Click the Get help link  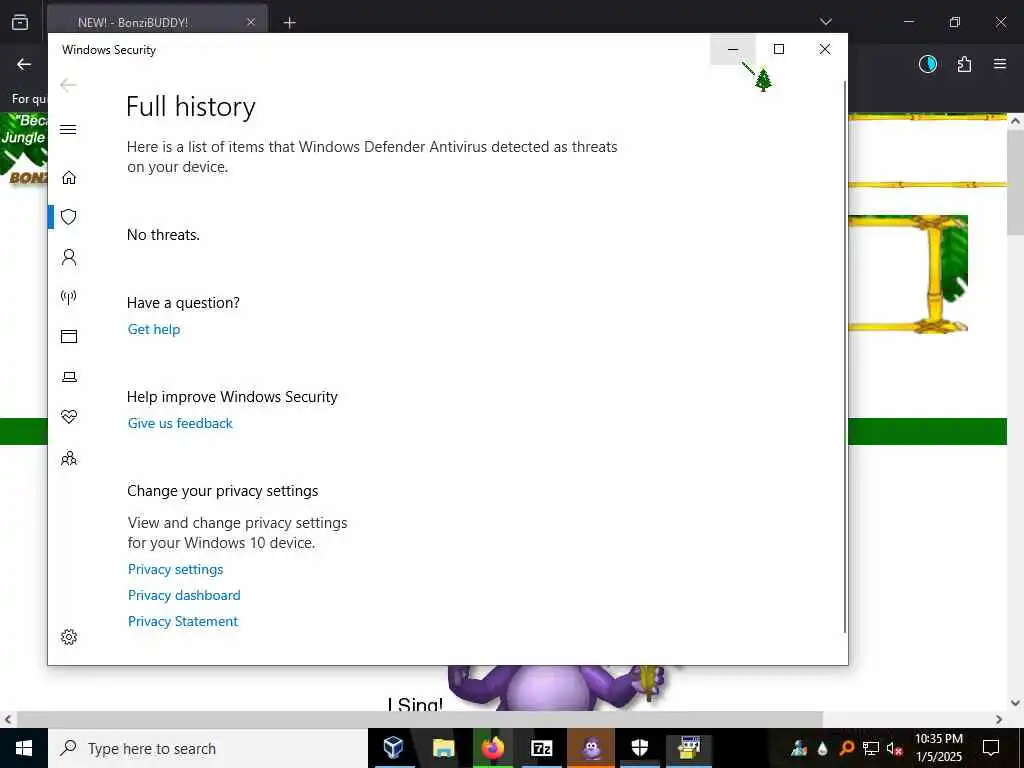point(153,329)
